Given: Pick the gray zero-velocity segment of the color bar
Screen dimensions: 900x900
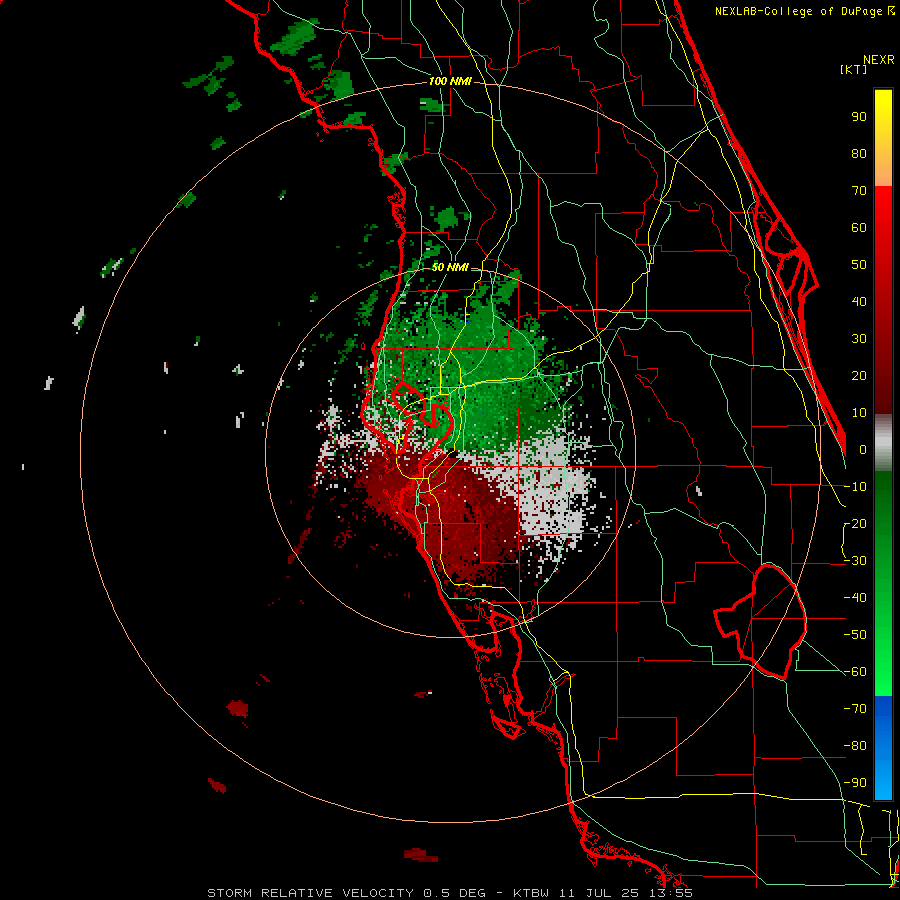Looking at the screenshot, I should (883, 443).
